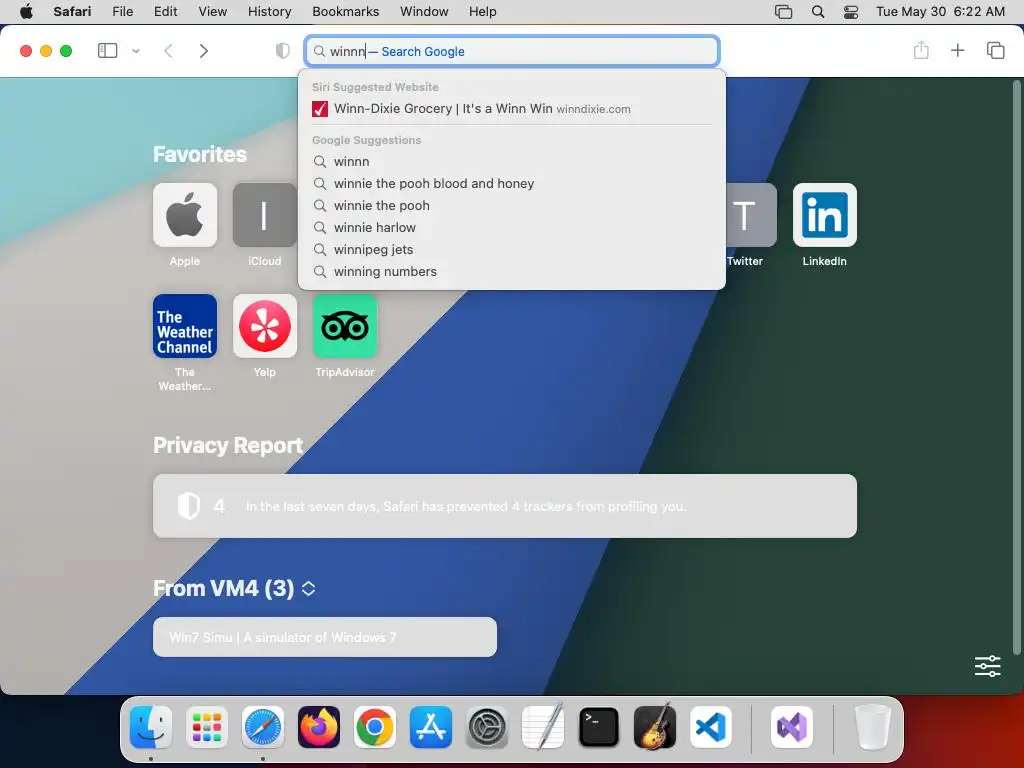1024x768 pixels.
Task: Expand the From VM4 device selector
Action: tap(308, 588)
